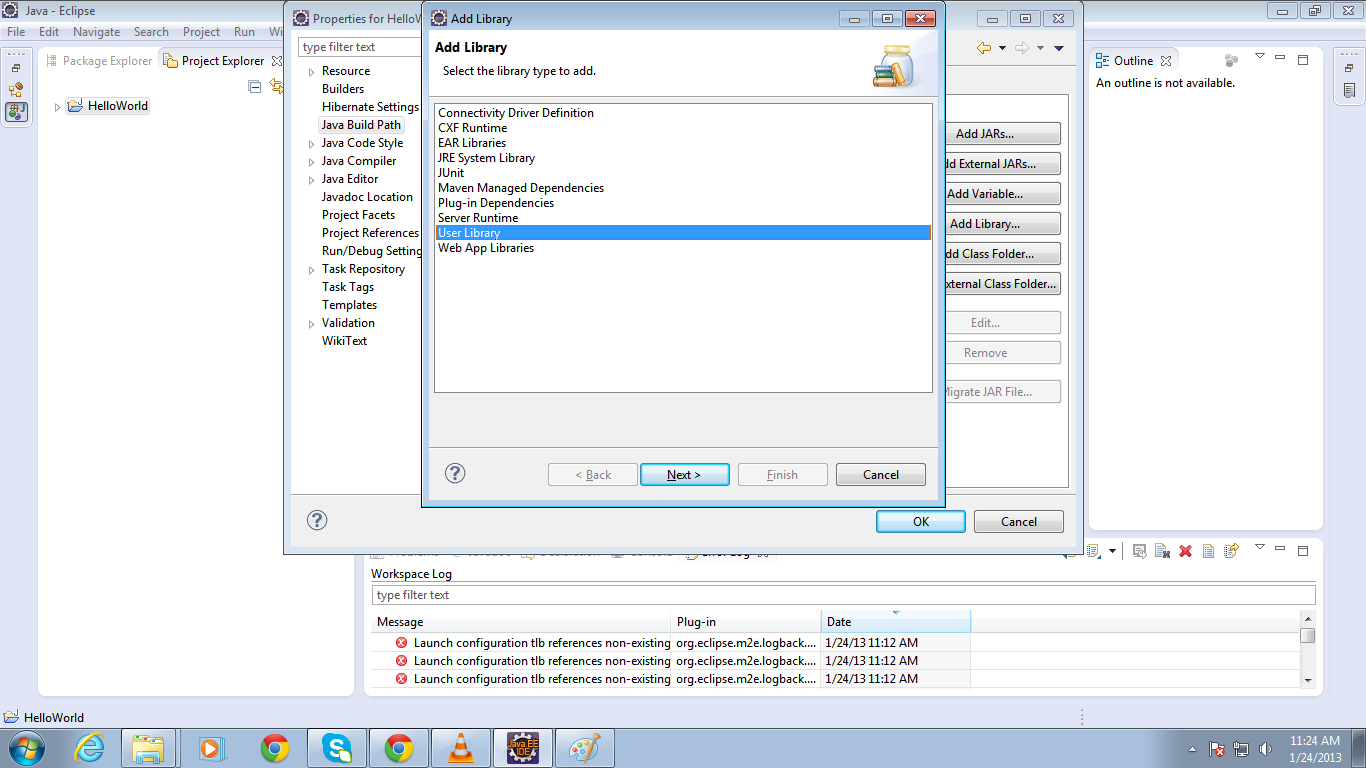The image size is (1366, 768).
Task: Open the Search menu
Action: pyautogui.click(x=151, y=32)
